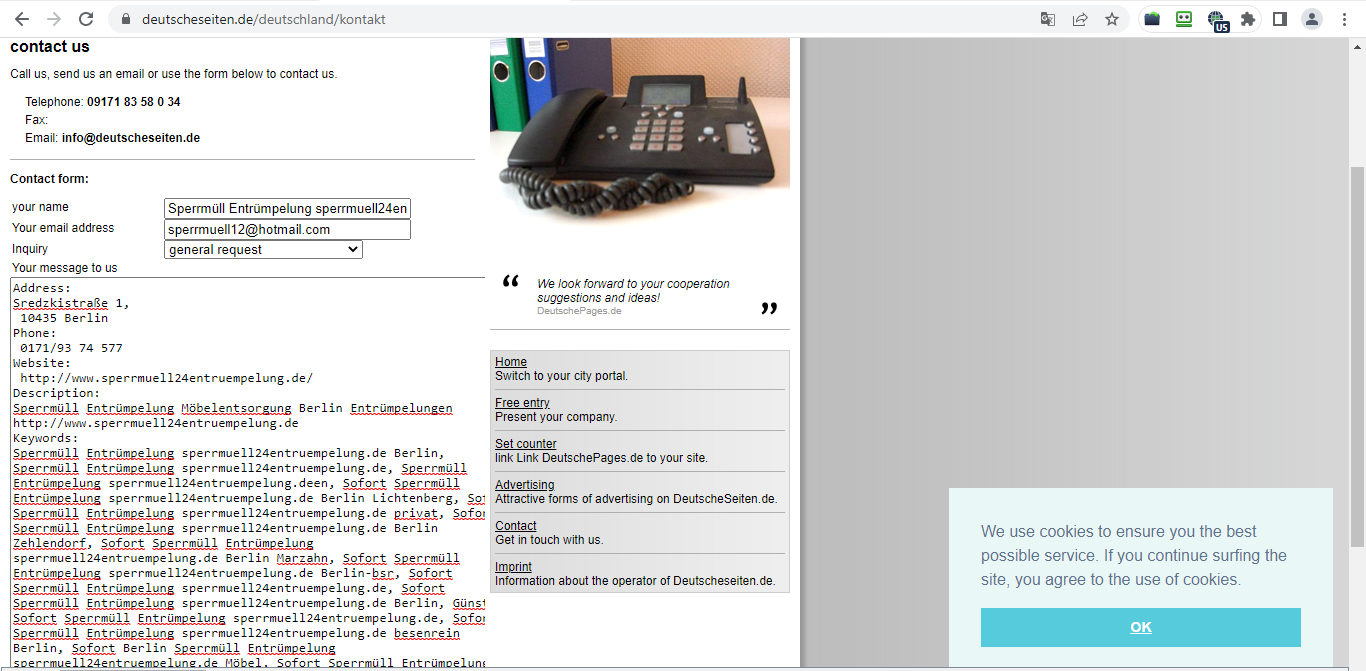Viewport: 1366px width, 671px height.
Task: Open the globe US VPN extension
Action: coord(1217,21)
